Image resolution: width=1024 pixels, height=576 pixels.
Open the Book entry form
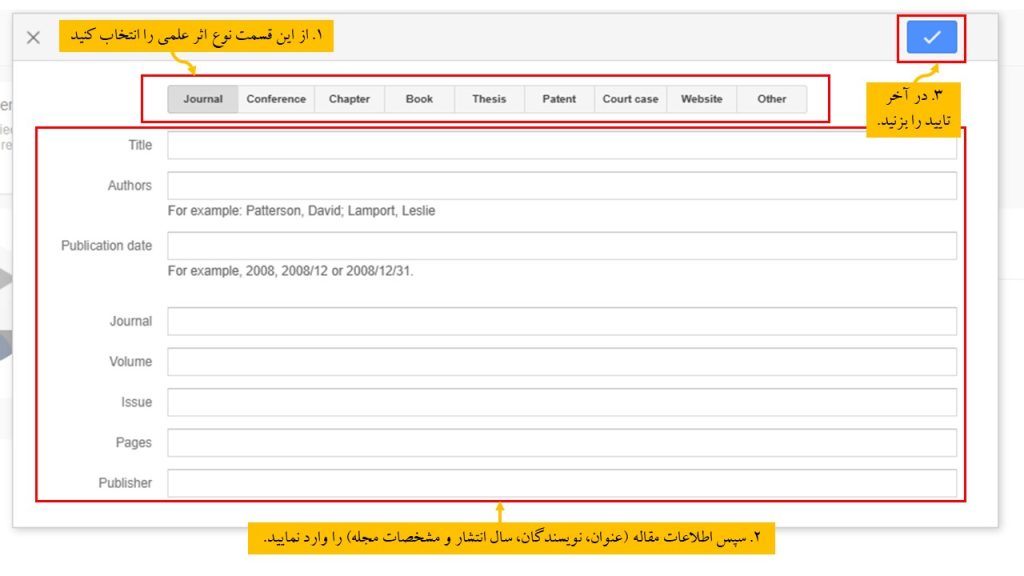(x=418, y=99)
